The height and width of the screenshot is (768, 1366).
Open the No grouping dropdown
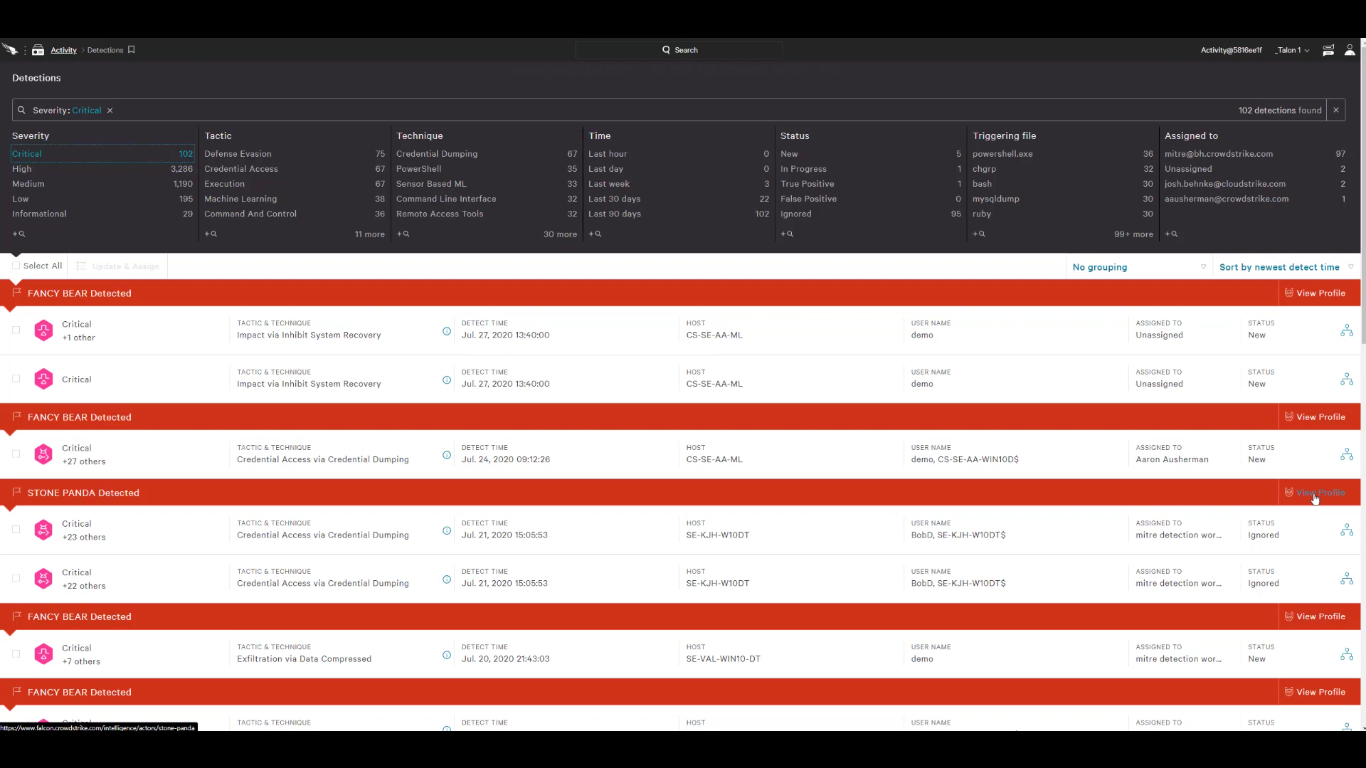[1139, 267]
